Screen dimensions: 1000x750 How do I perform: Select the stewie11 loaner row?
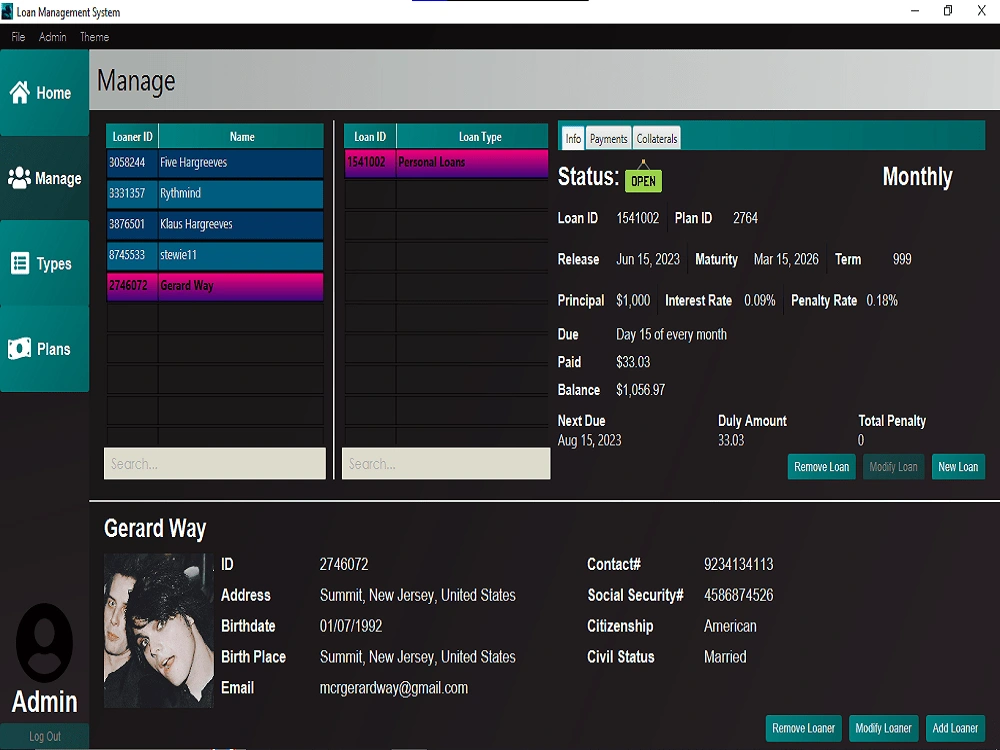click(x=215, y=255)
